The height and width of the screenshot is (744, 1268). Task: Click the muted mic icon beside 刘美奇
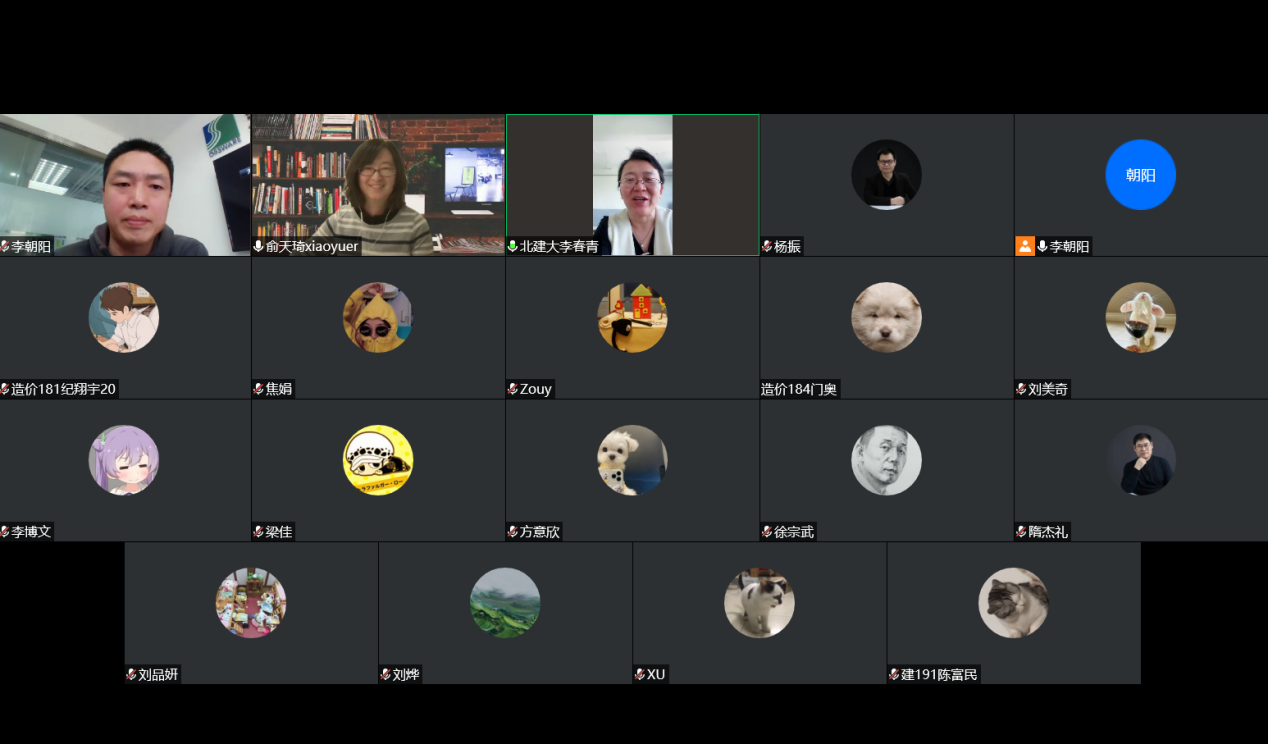pos(1021,389)
